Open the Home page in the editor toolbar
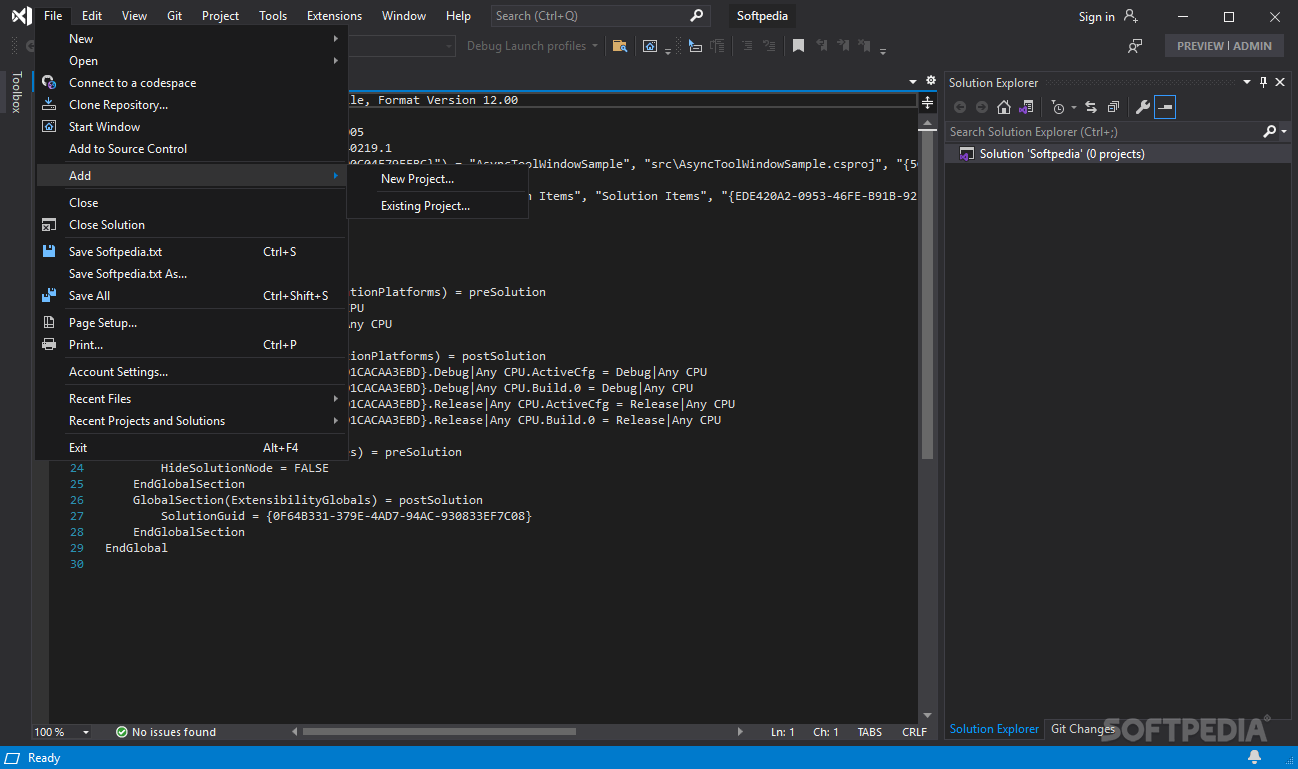 coord(1004,107)
